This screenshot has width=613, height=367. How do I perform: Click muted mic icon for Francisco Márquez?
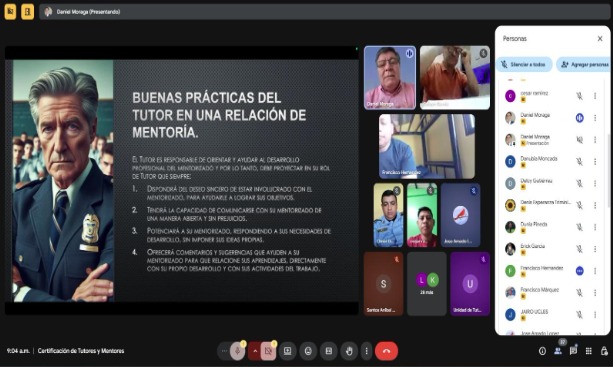[x=579, y=293]
